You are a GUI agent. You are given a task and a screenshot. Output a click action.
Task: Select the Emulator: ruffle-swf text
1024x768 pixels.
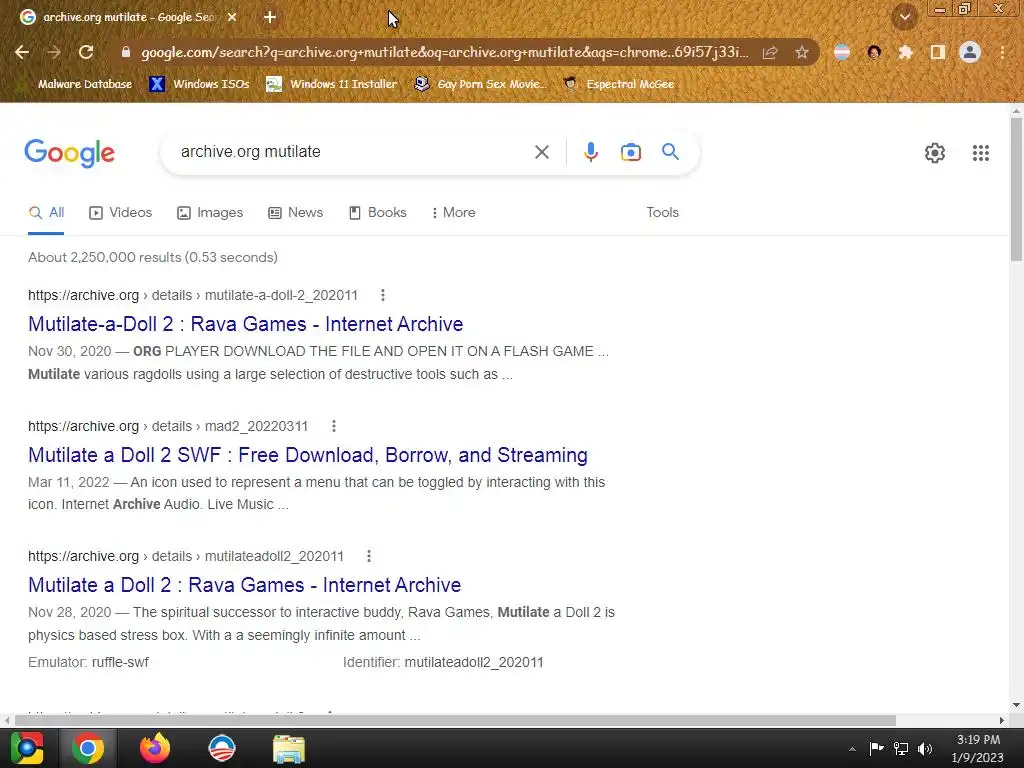tap(88, 662)
